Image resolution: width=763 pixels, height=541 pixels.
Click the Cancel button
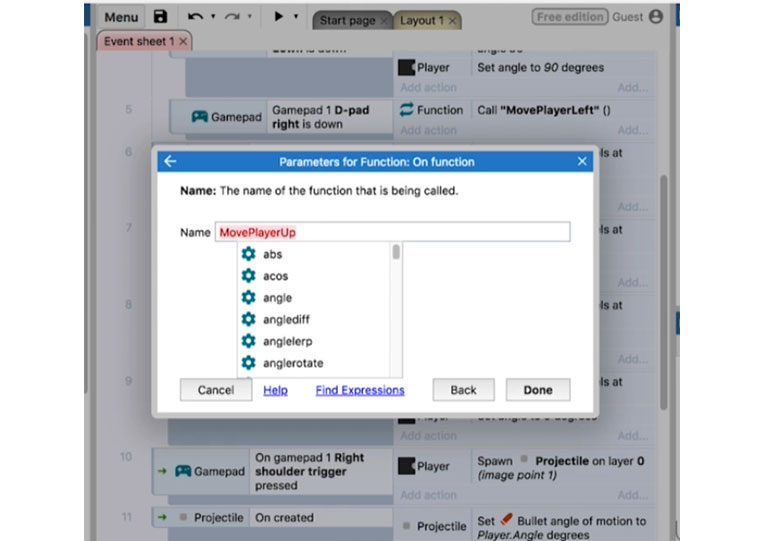click(216, 390)
